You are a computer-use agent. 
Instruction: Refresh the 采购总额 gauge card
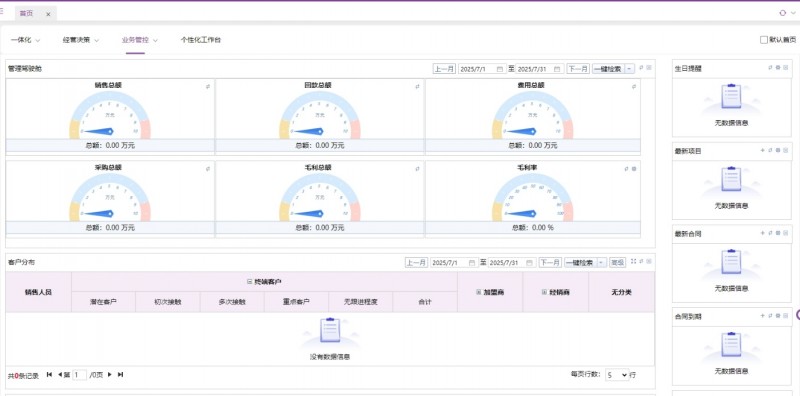pyautogui.click(x=208, y=169)
